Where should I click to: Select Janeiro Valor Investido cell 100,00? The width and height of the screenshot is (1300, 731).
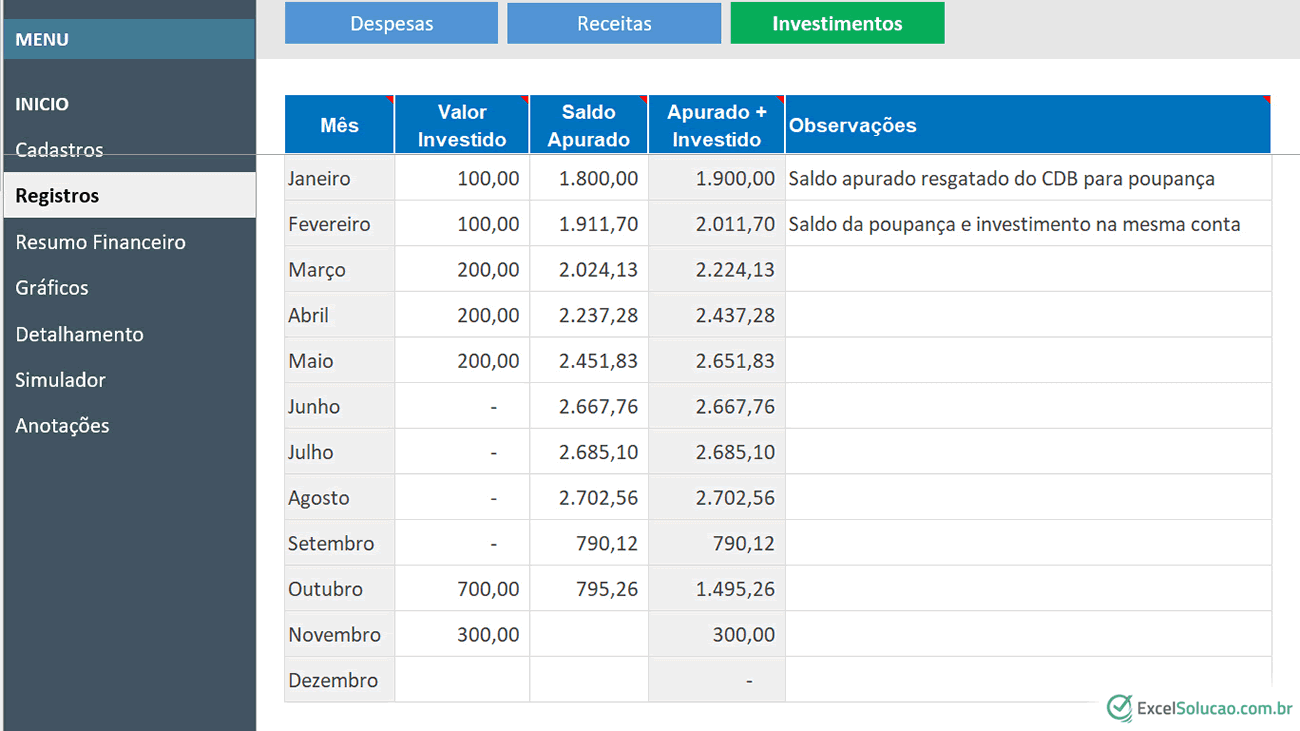tap(462, 178)
